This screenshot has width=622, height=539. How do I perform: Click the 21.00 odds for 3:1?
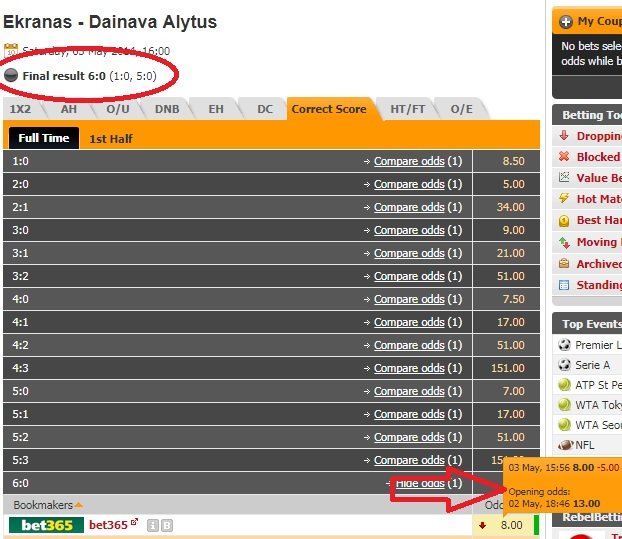[511, 253]
